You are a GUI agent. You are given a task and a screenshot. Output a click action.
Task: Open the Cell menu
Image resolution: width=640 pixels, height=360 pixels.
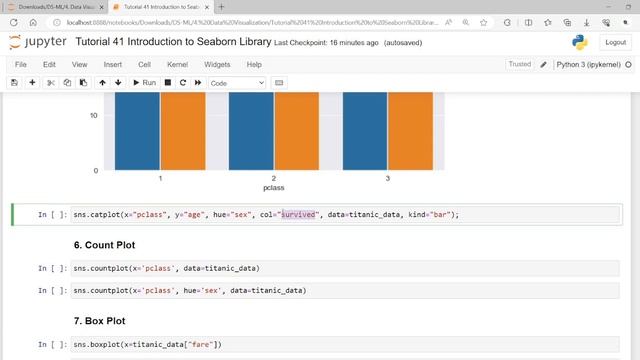pyautogui.click(x=144, y=64)
